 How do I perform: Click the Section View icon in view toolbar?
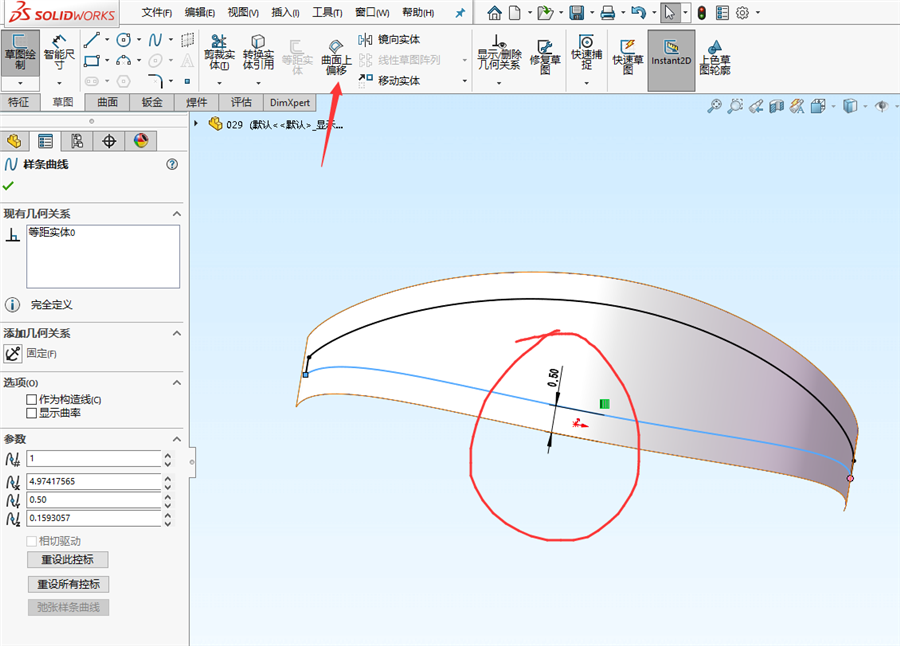pos(776,106)
